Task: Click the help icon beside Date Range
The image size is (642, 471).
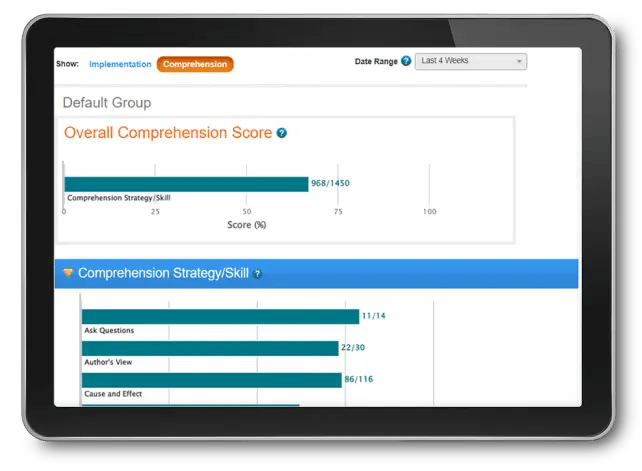Action: coord(405,61)
